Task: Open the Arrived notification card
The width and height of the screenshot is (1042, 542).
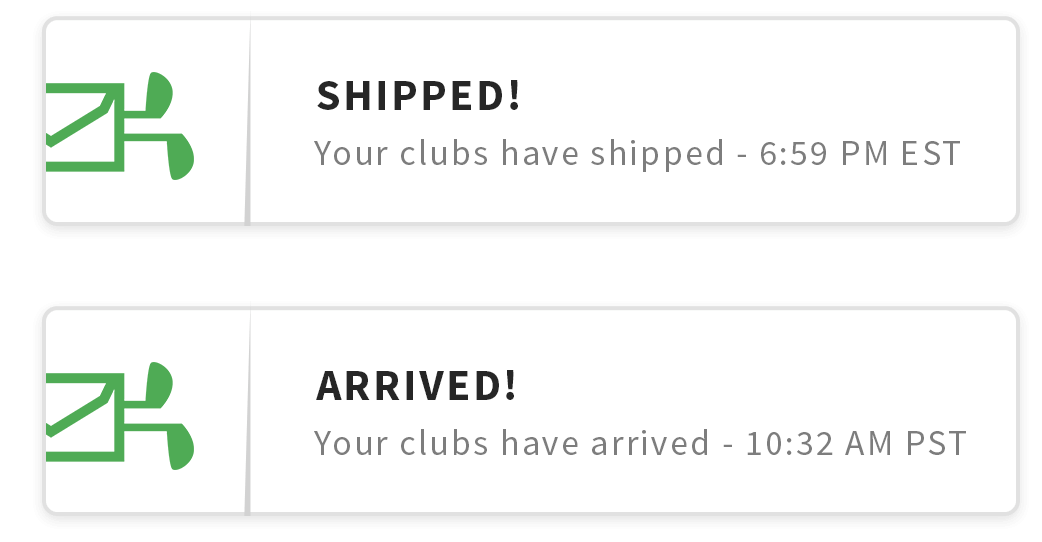Action: pos(531,410)
